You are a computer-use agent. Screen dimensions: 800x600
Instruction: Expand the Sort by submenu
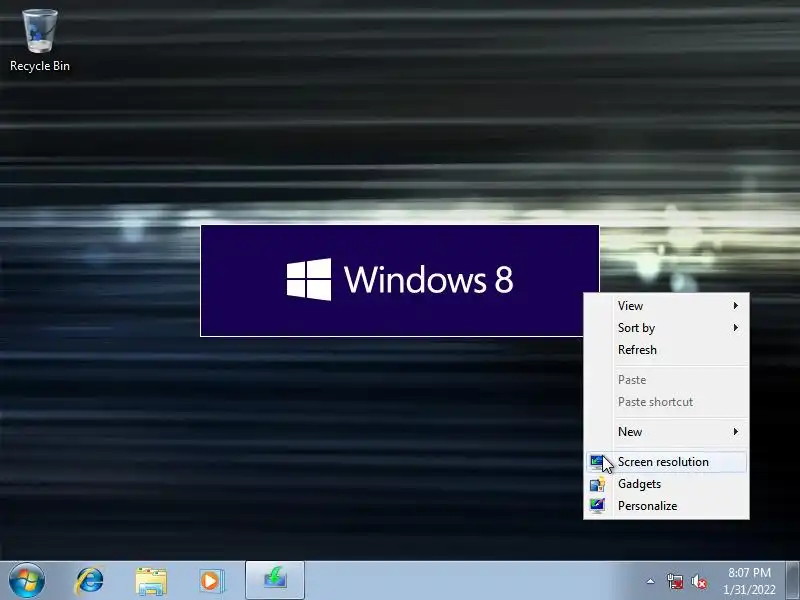pos(666,328)
